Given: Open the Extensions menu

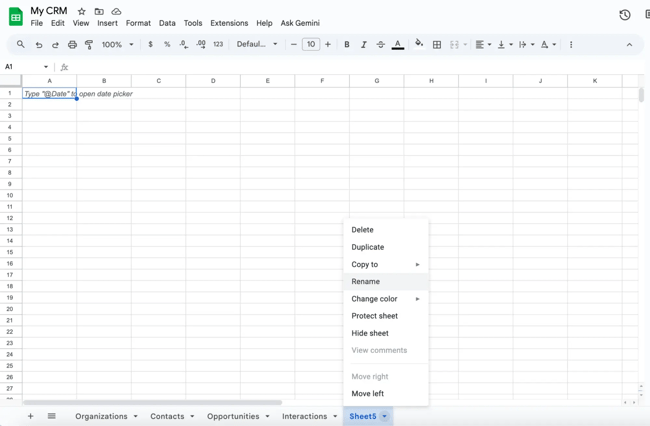Looking at the screenshot, I should (x=229, y=23).
